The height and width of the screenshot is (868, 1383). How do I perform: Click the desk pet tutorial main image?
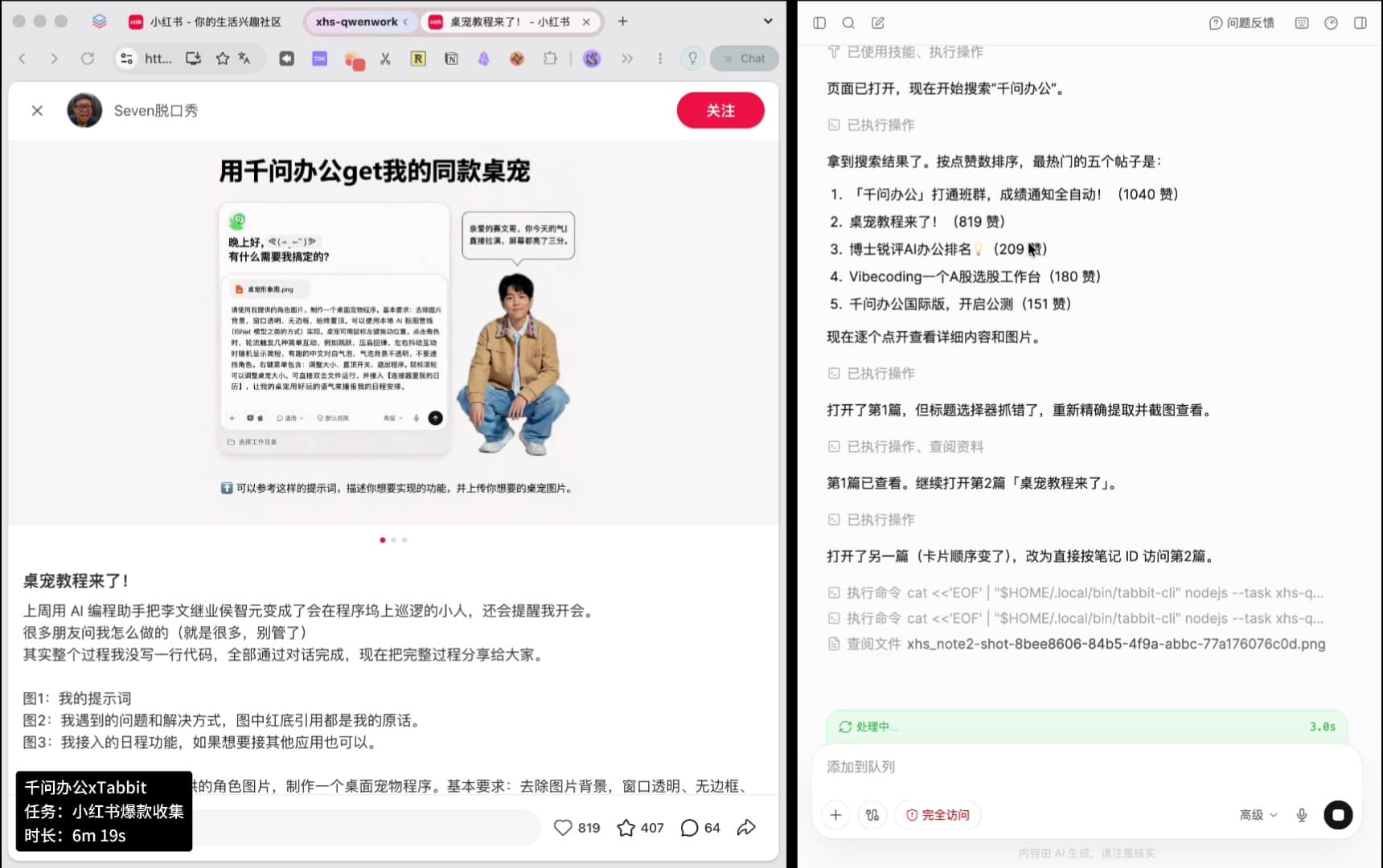pyautogui.click(x=394, y=332)
